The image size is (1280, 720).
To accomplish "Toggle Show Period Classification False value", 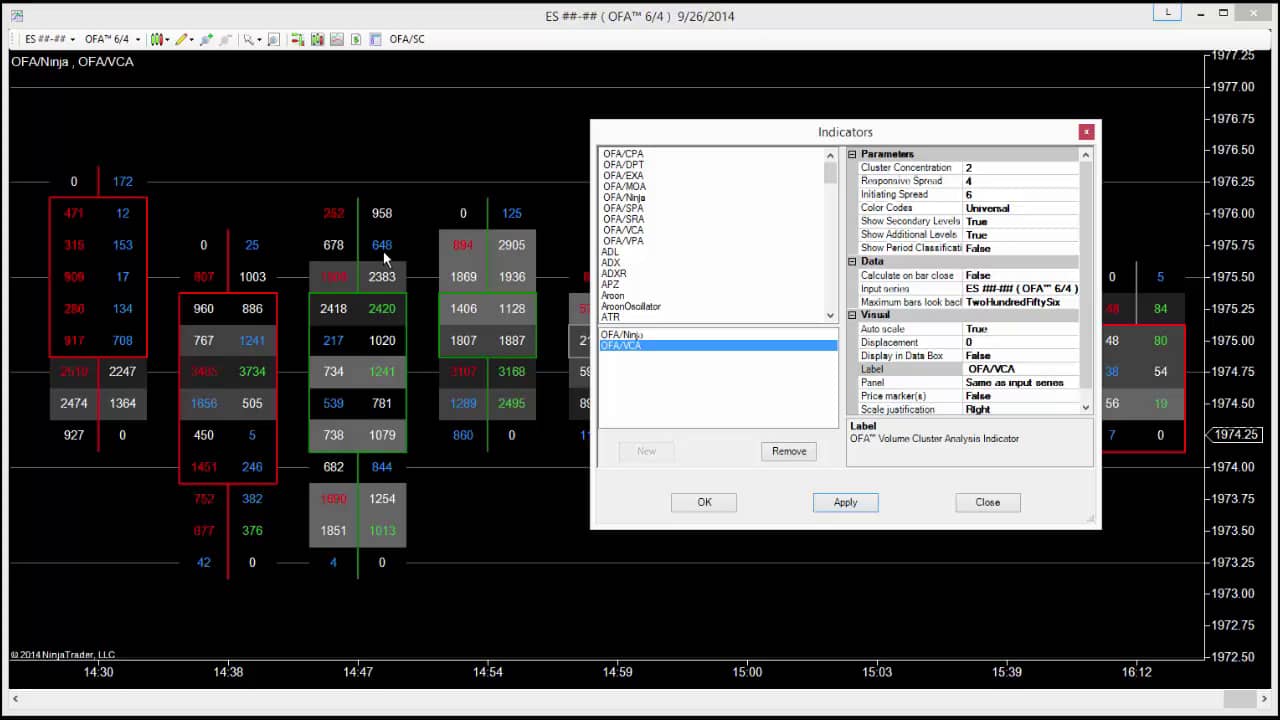I will 1020,248.
